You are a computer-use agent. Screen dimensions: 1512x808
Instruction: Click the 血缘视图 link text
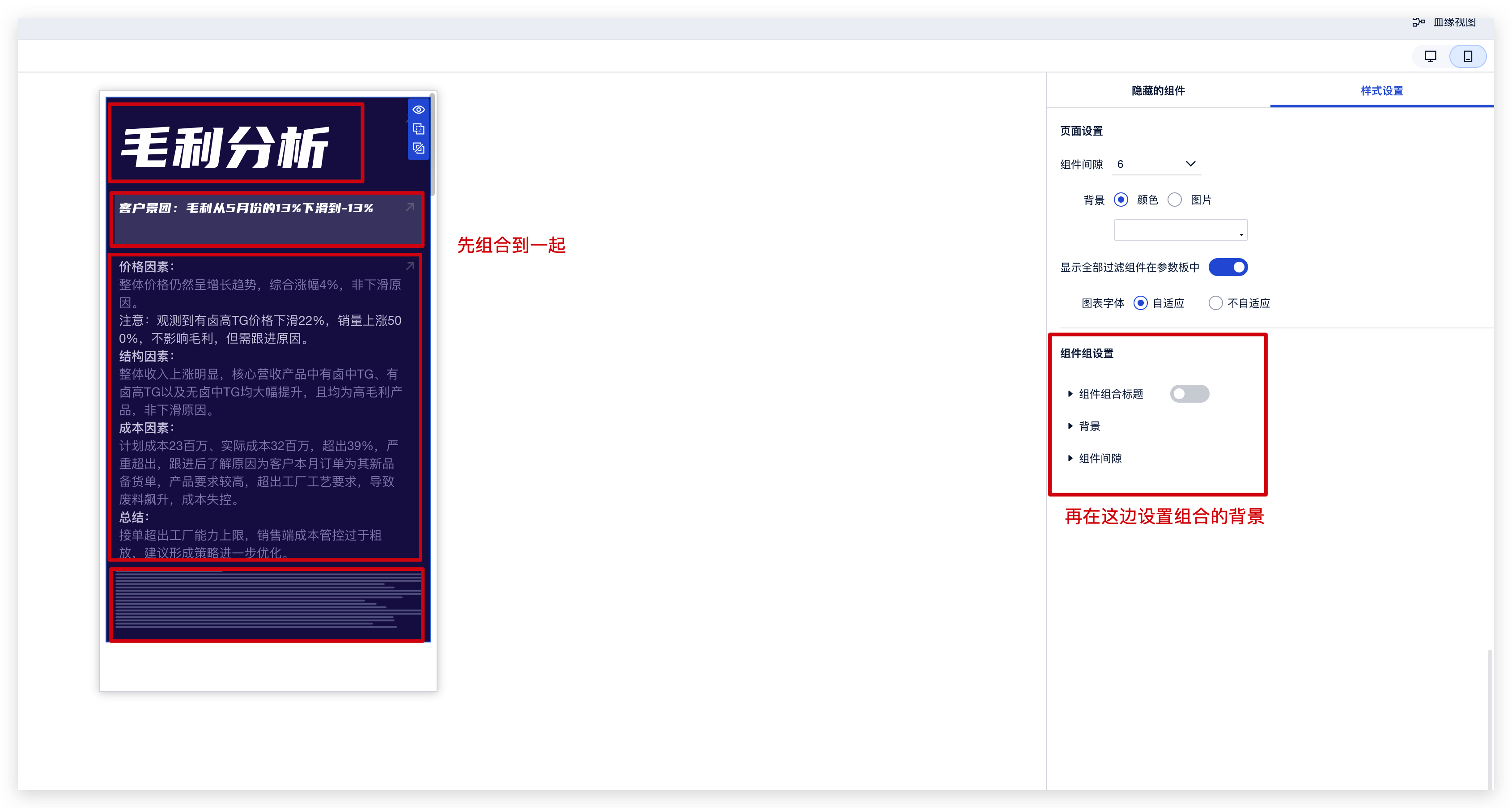[x=1454, y=22]
